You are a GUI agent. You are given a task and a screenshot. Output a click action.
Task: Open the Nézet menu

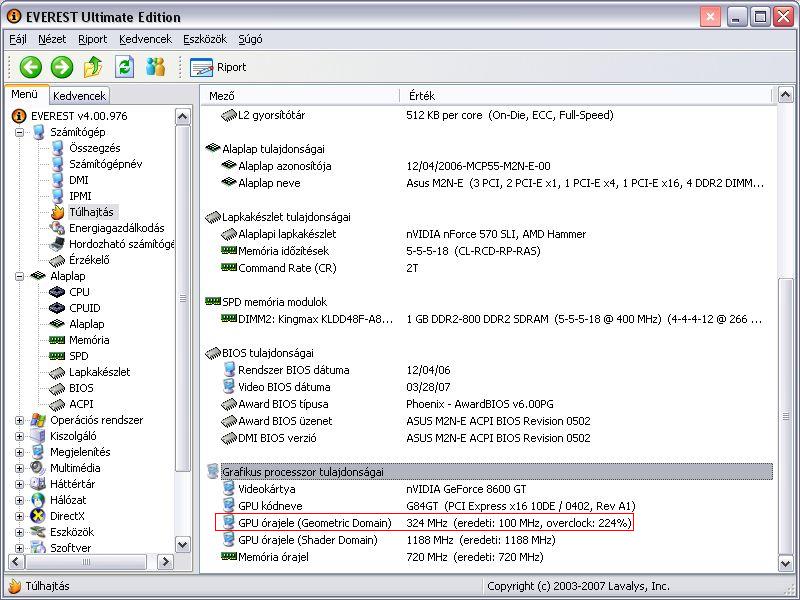[x=52, y=39]
